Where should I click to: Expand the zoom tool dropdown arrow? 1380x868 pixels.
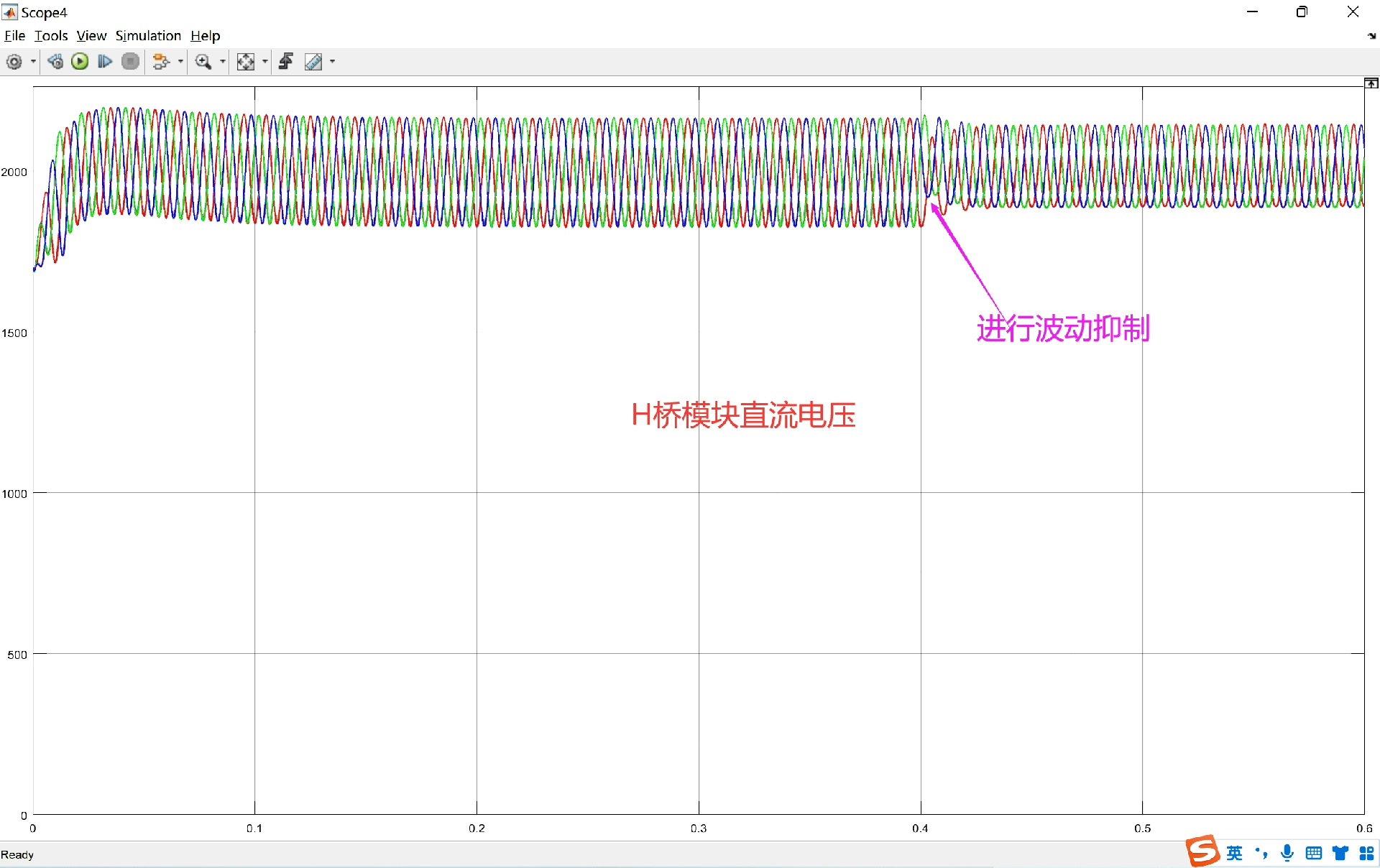point(222,62)
